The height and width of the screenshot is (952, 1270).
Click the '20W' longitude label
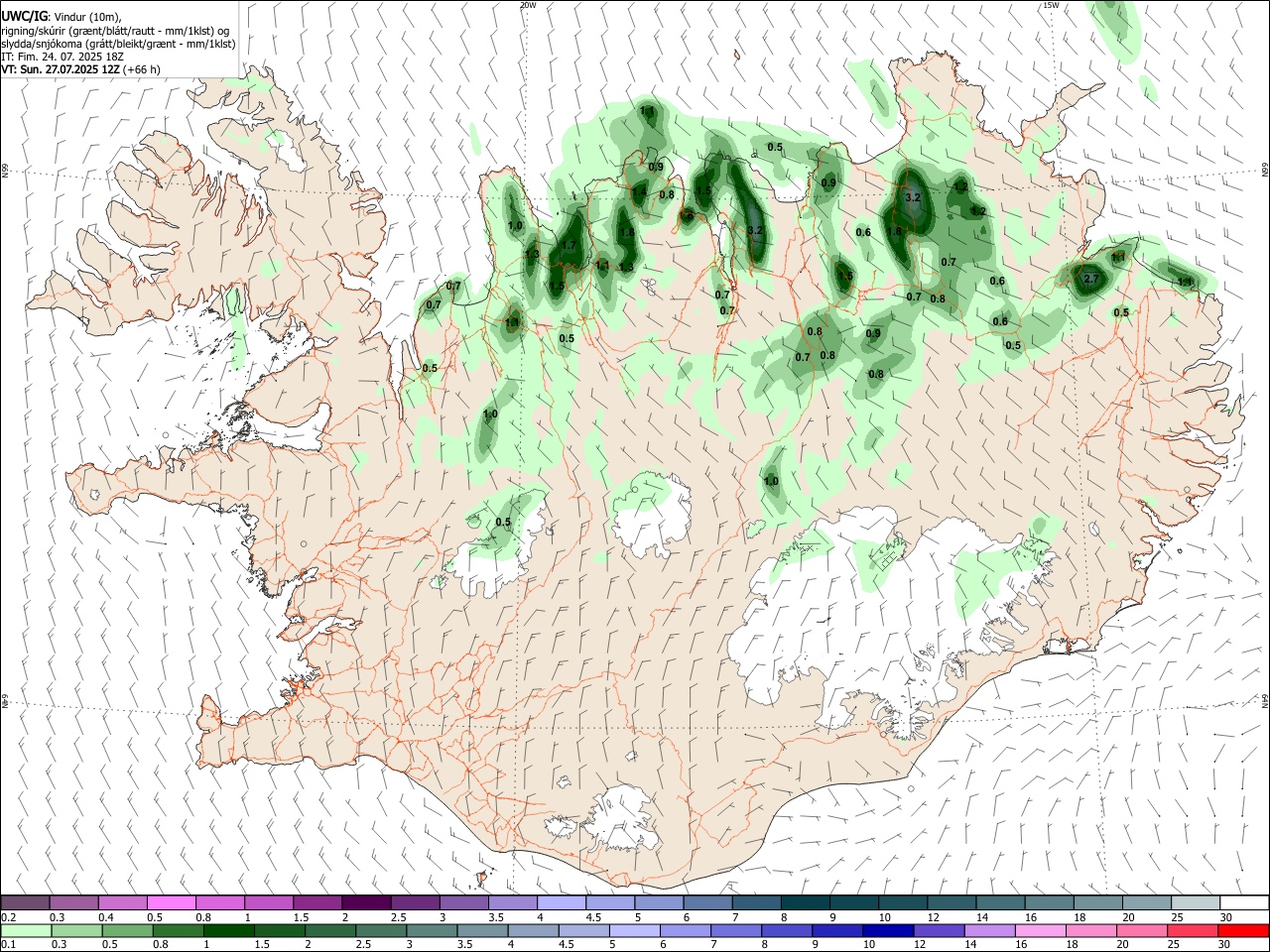pyautogui.click(x=528, y=5)
